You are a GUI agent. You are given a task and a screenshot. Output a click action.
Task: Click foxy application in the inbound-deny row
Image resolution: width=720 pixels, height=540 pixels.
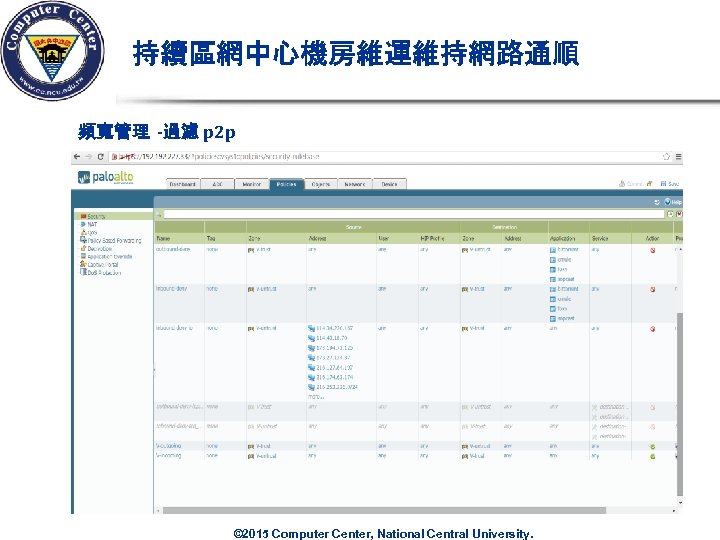pos(559,309)
